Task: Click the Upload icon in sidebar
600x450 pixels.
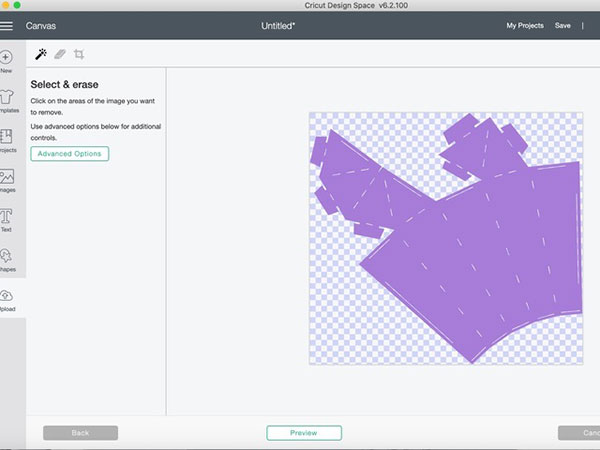Action: pyautogui.click(x=6, y=299)
